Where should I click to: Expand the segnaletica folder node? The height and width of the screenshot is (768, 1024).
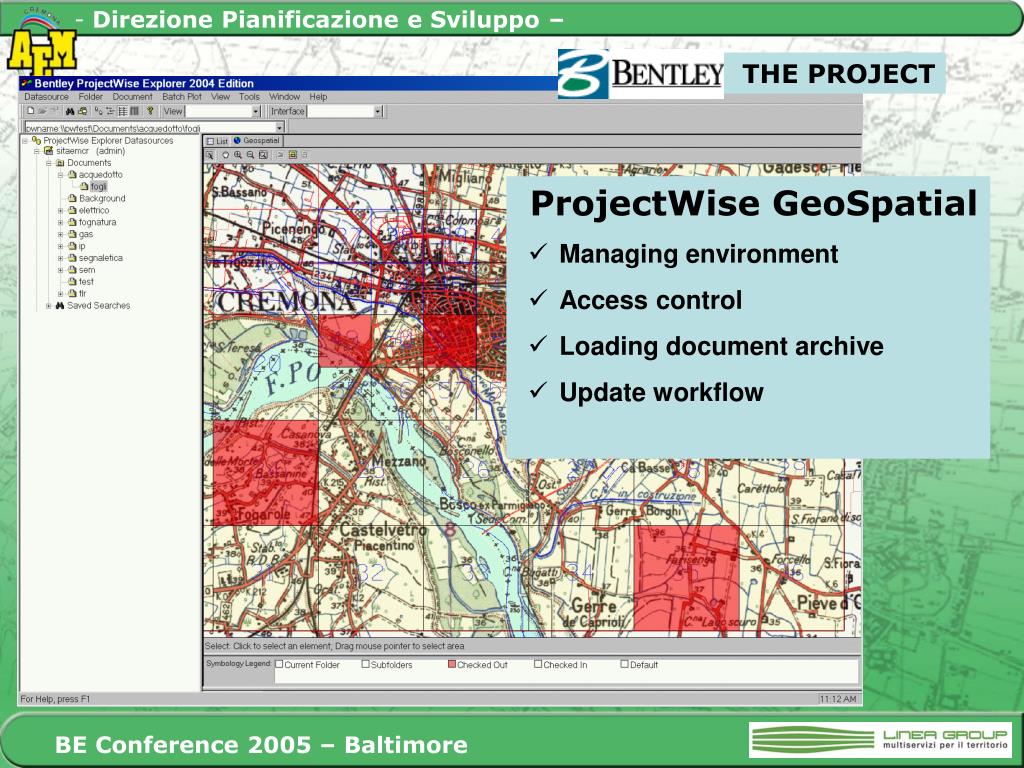(60, 258)
